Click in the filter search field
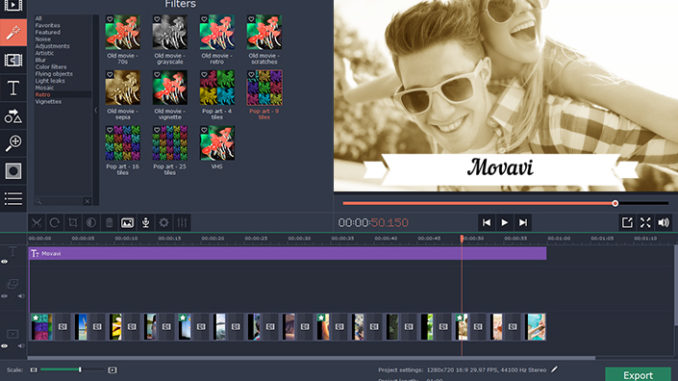 pyautogui.click(x=61, y=201)
